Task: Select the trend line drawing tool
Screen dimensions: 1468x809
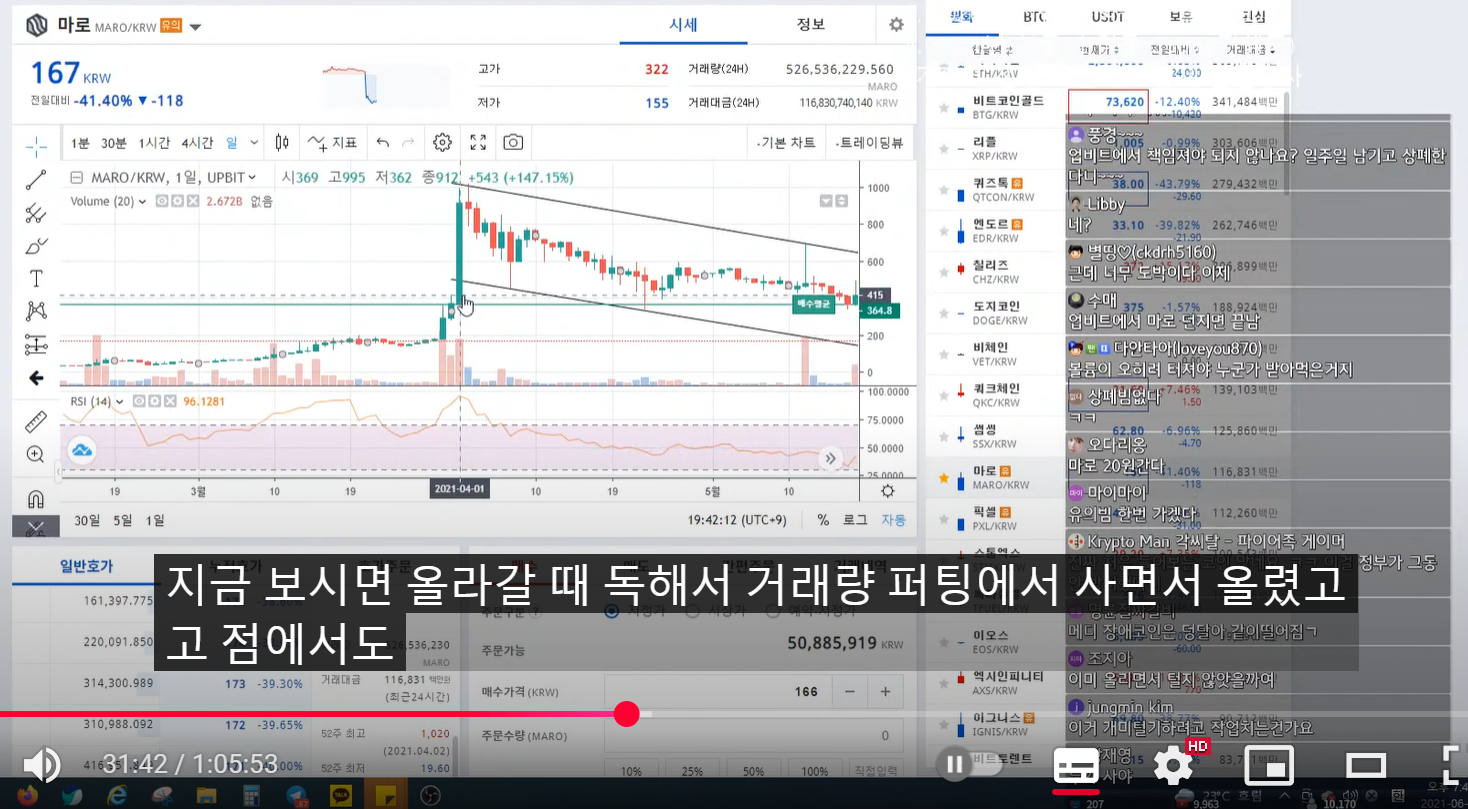Action: click(x=36, y=180)
